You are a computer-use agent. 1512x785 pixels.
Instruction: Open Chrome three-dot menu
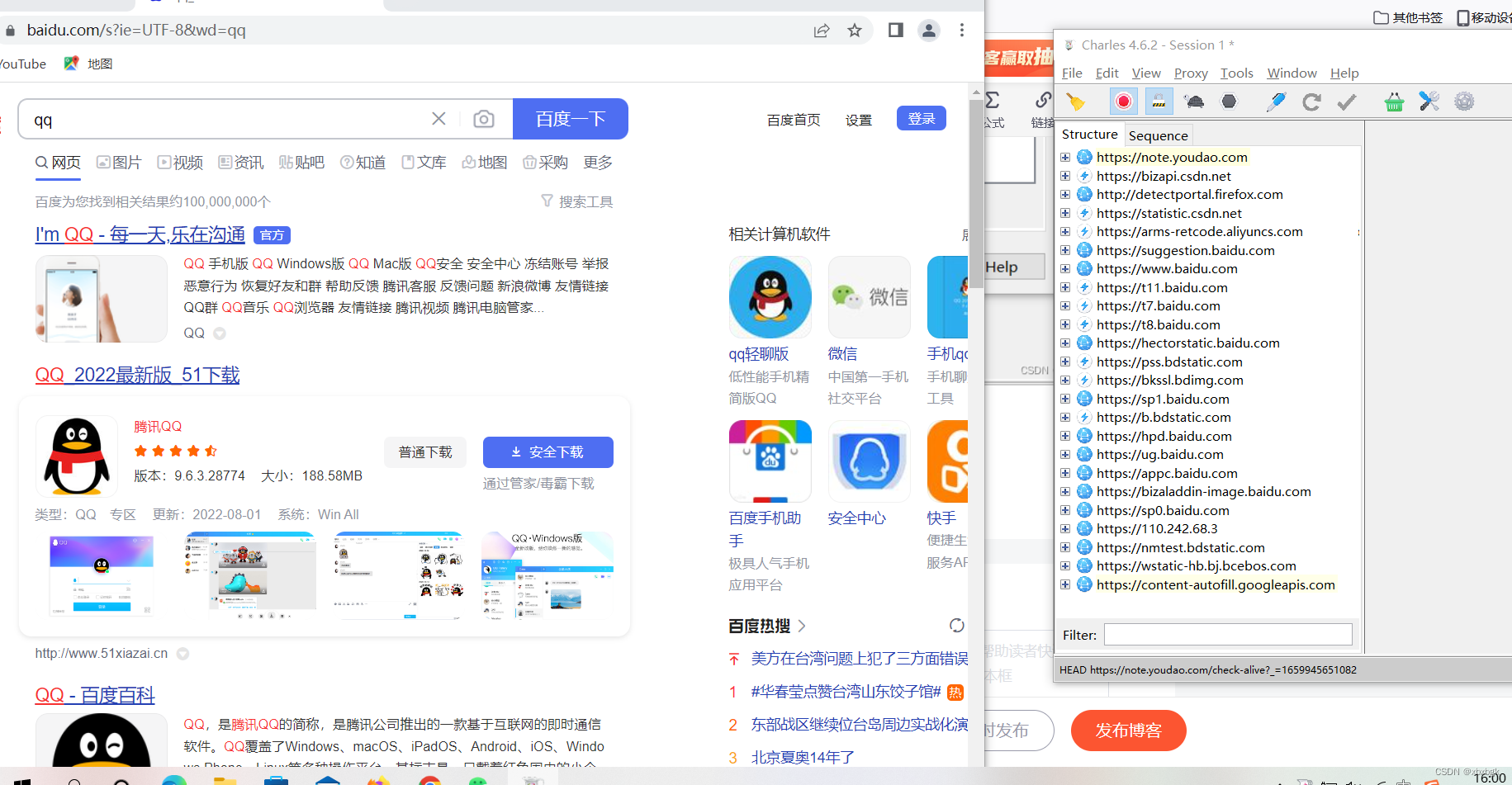point(962,31)
